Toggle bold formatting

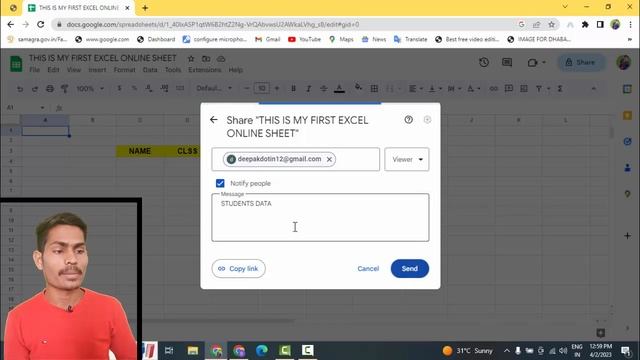(x=293, y=89)
